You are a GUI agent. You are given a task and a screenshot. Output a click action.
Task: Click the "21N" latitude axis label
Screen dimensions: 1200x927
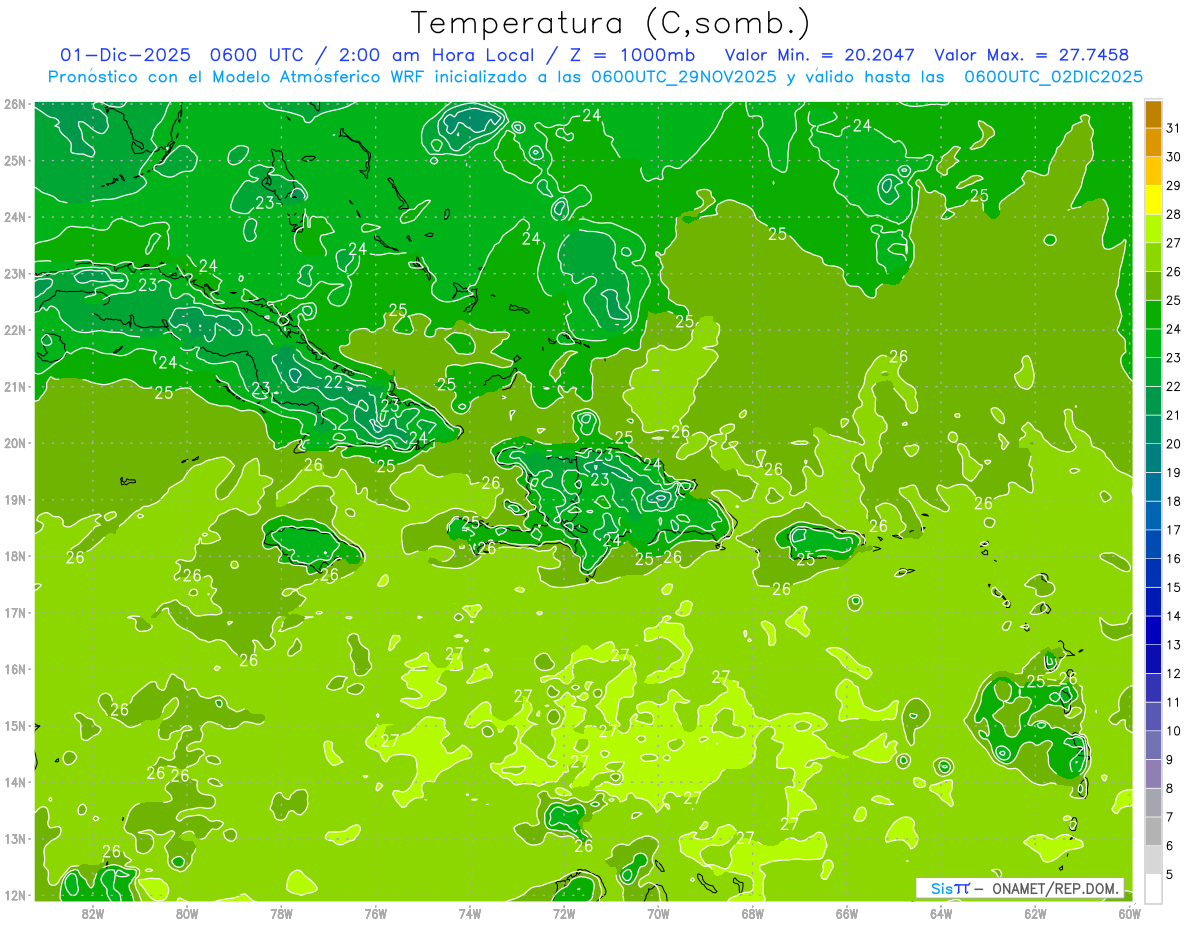(15, 387)
